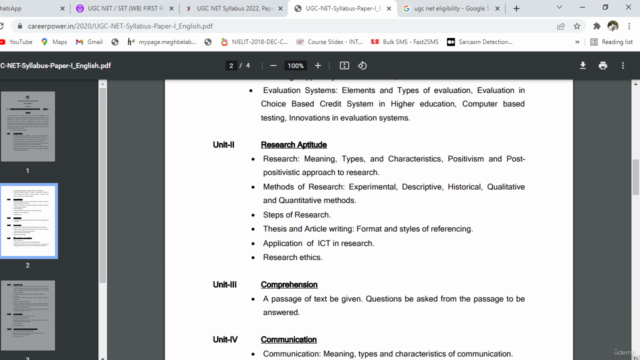Click the page number input field
Image resolution: width=640 pixels, height=360 pixels.
point(231,66)
